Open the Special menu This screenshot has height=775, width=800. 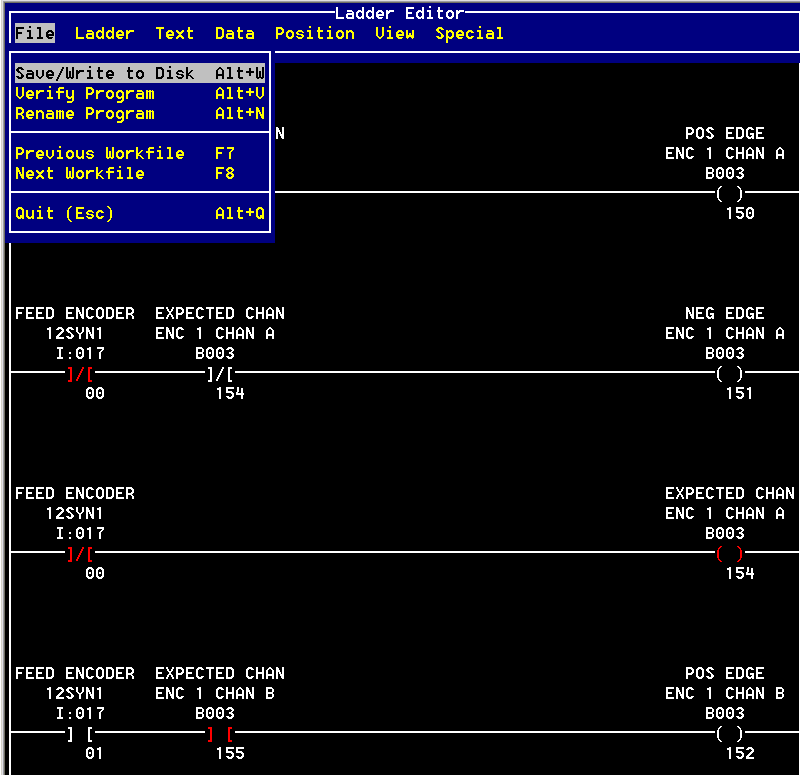tap(469, 33)
